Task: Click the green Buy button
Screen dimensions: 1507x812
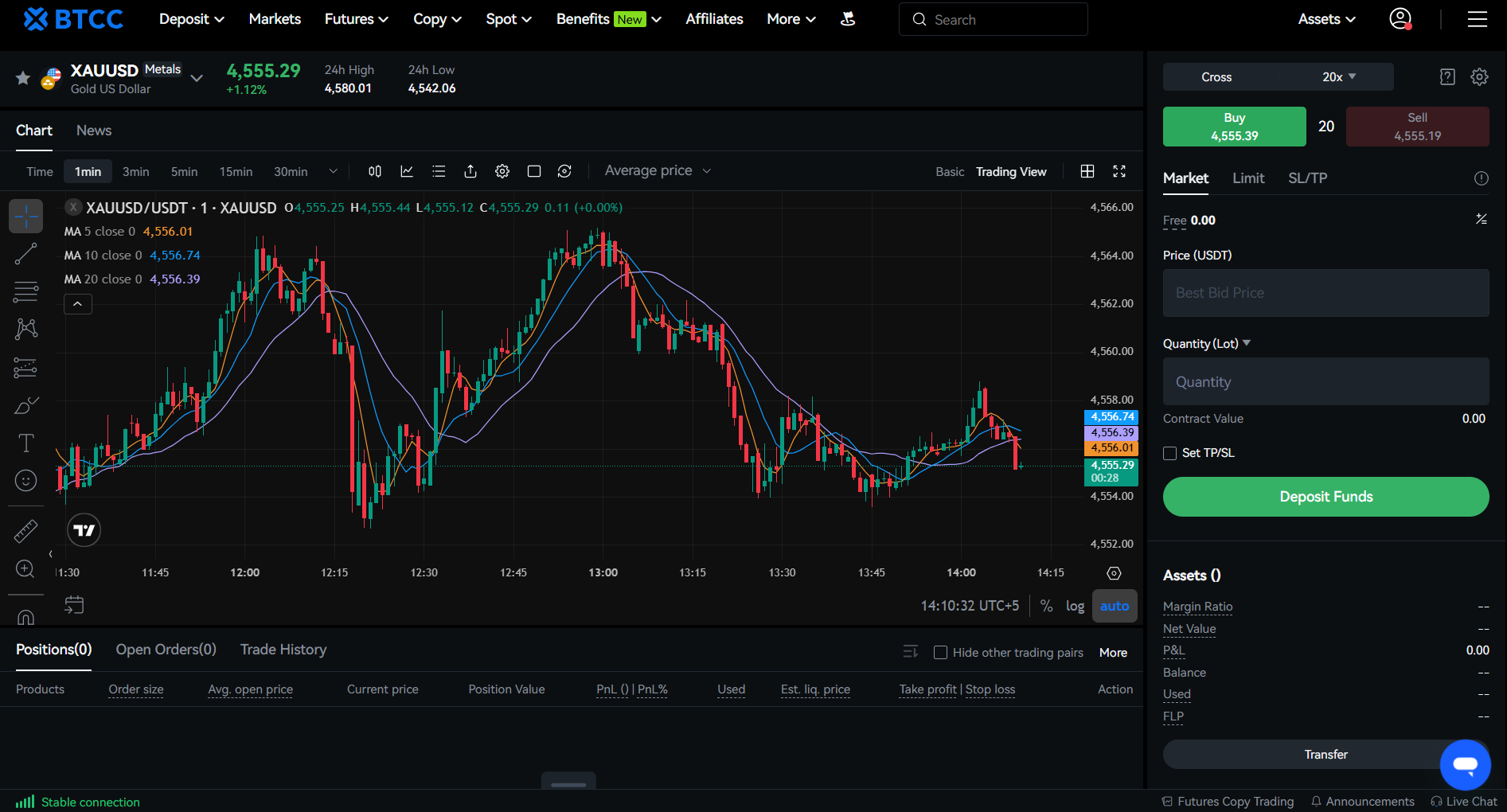Action: click(1234, 127)
